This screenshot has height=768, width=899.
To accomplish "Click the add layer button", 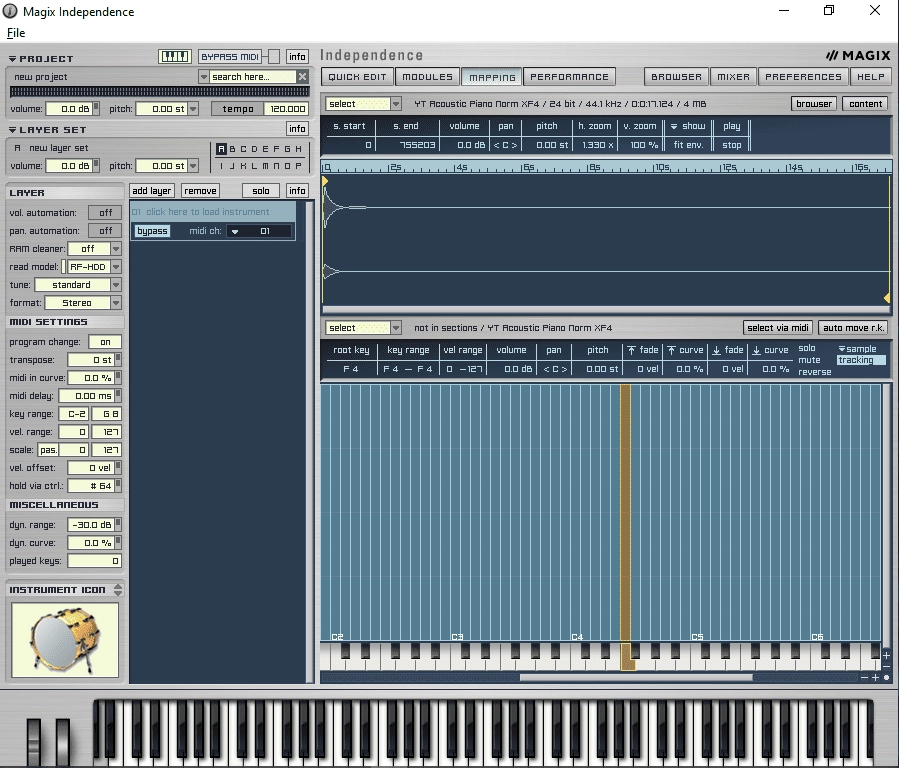I will [x=151, y=191].
